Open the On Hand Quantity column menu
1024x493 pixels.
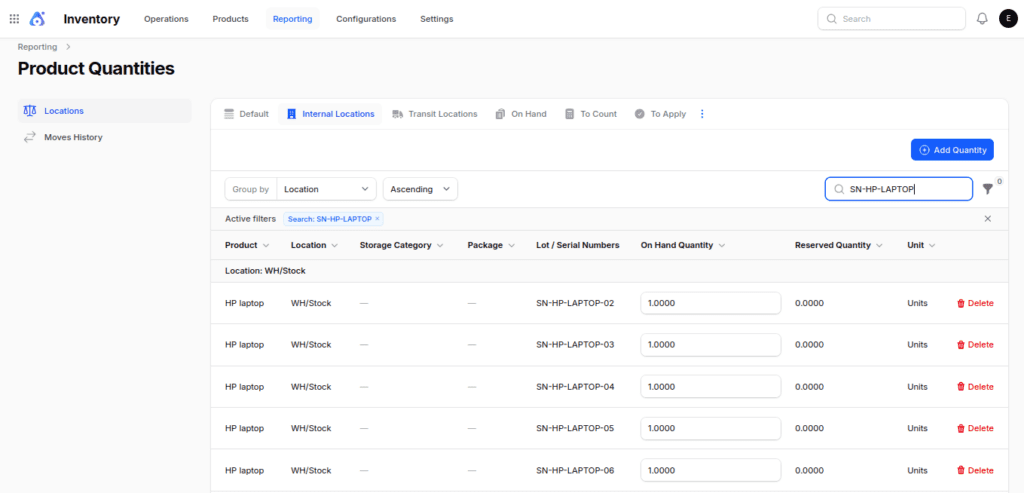[x=722, y=246]
